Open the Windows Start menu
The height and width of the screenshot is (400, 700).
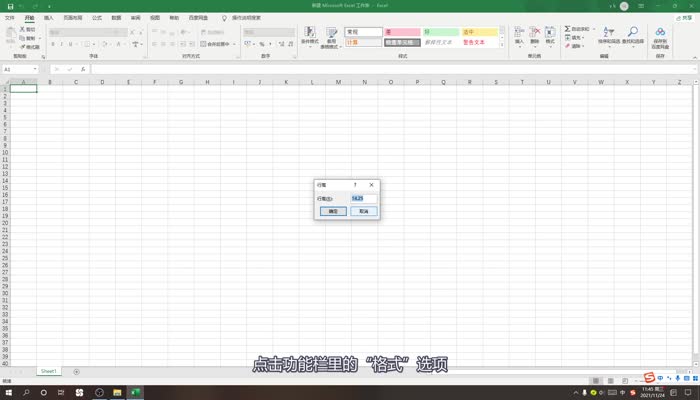tap(8, 392)
